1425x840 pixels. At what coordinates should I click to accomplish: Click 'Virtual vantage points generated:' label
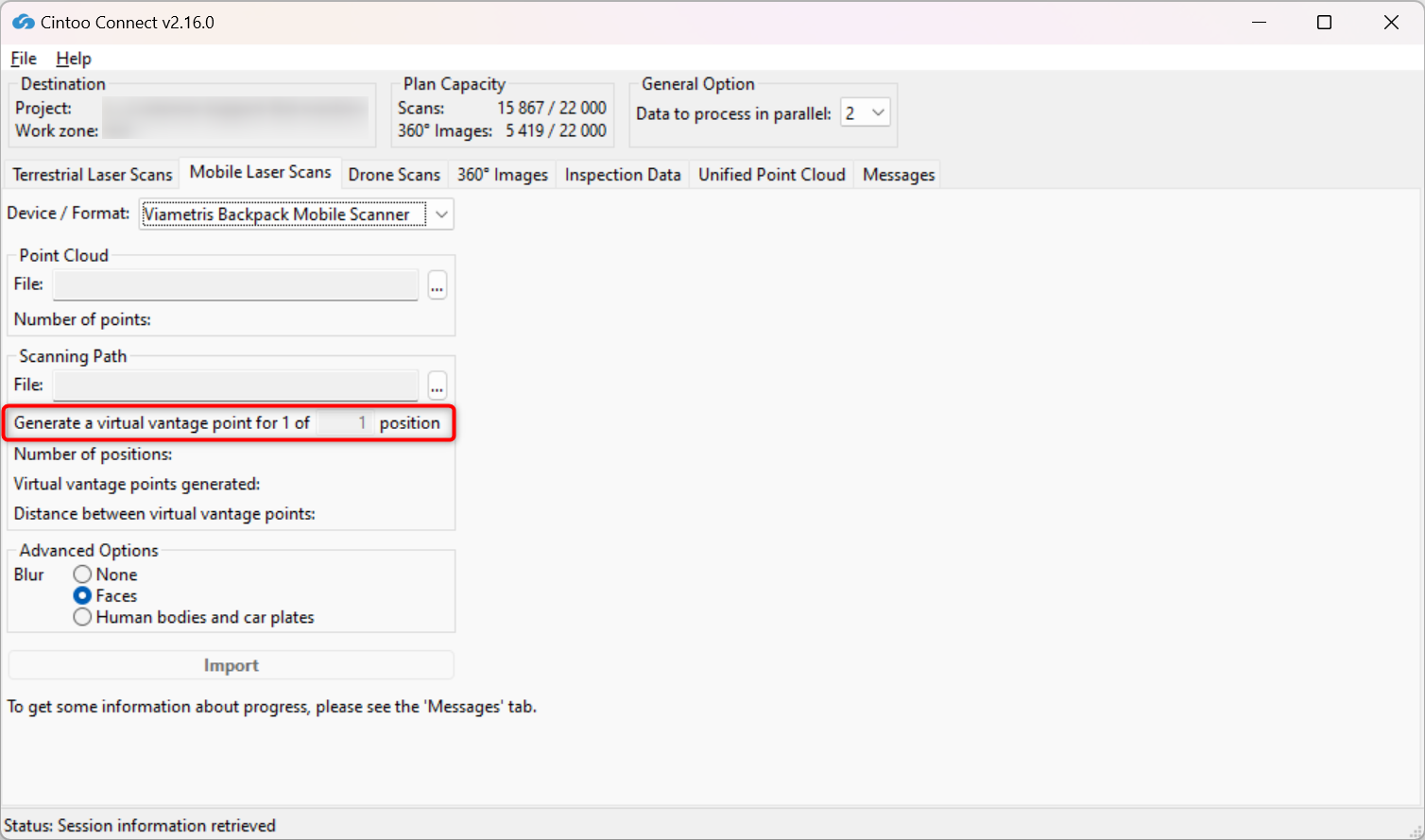pos(137,484)
